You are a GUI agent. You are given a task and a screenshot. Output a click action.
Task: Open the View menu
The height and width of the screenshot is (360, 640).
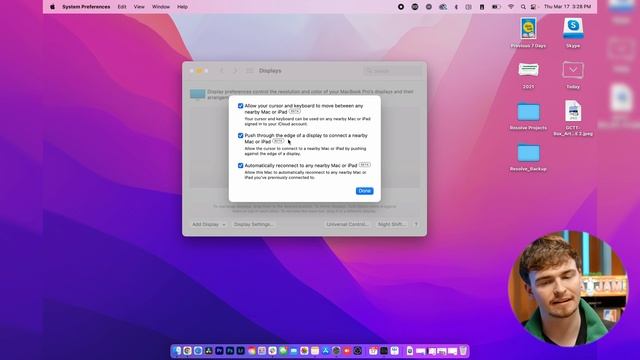click(139, 7)
